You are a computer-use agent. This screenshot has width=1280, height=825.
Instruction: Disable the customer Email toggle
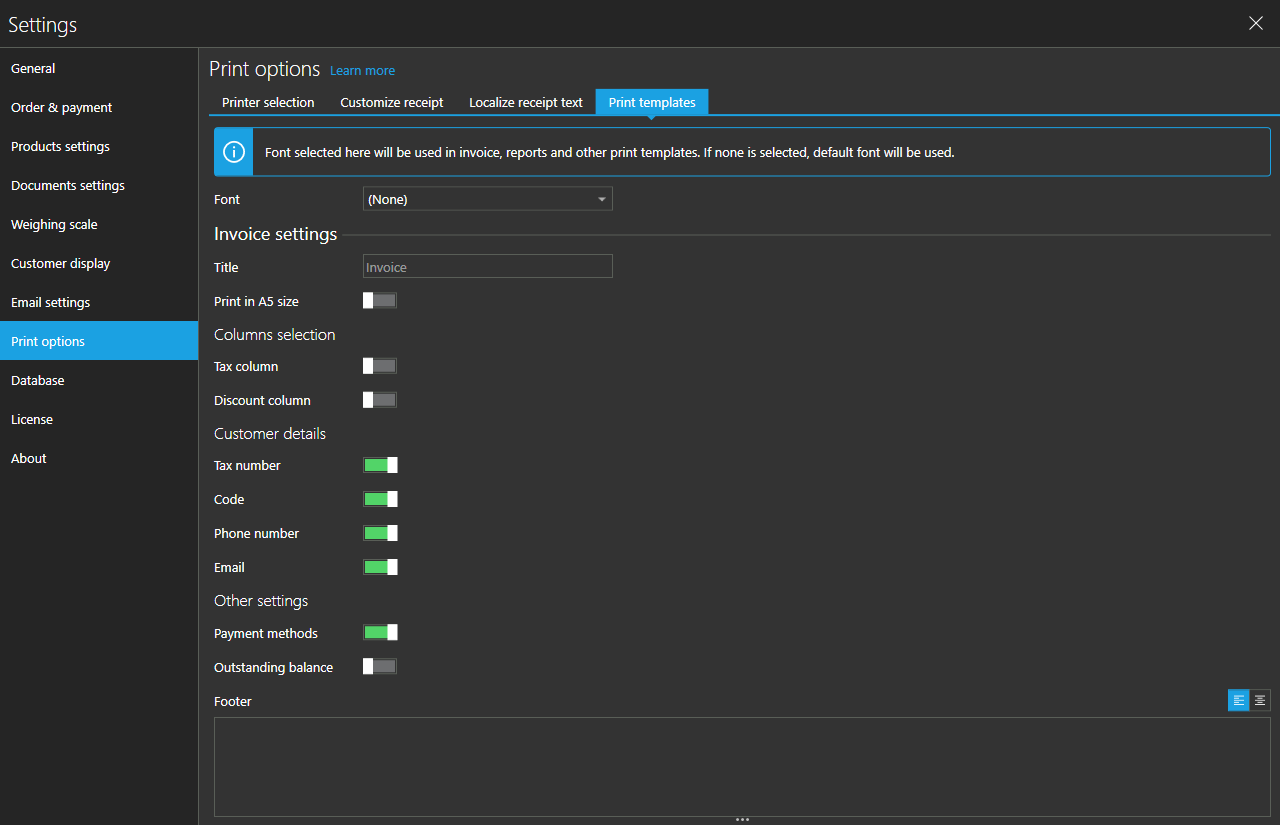[x=380, y=567]
